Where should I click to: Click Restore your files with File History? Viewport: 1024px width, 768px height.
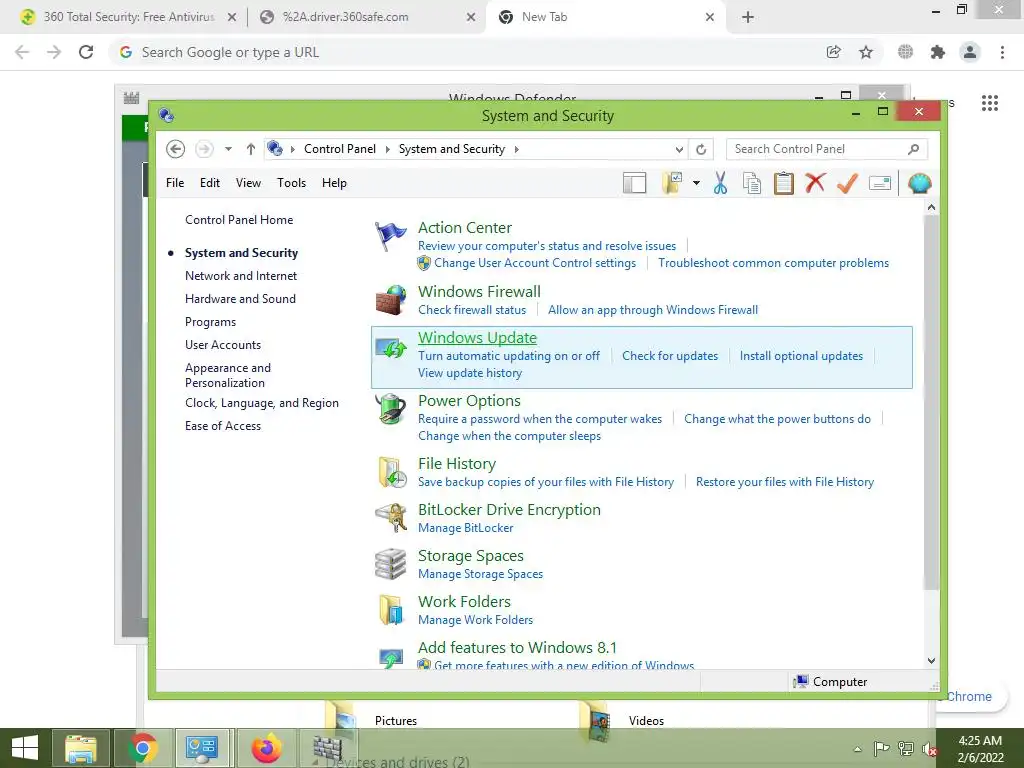pyautogui.click(x=785, y=482)
